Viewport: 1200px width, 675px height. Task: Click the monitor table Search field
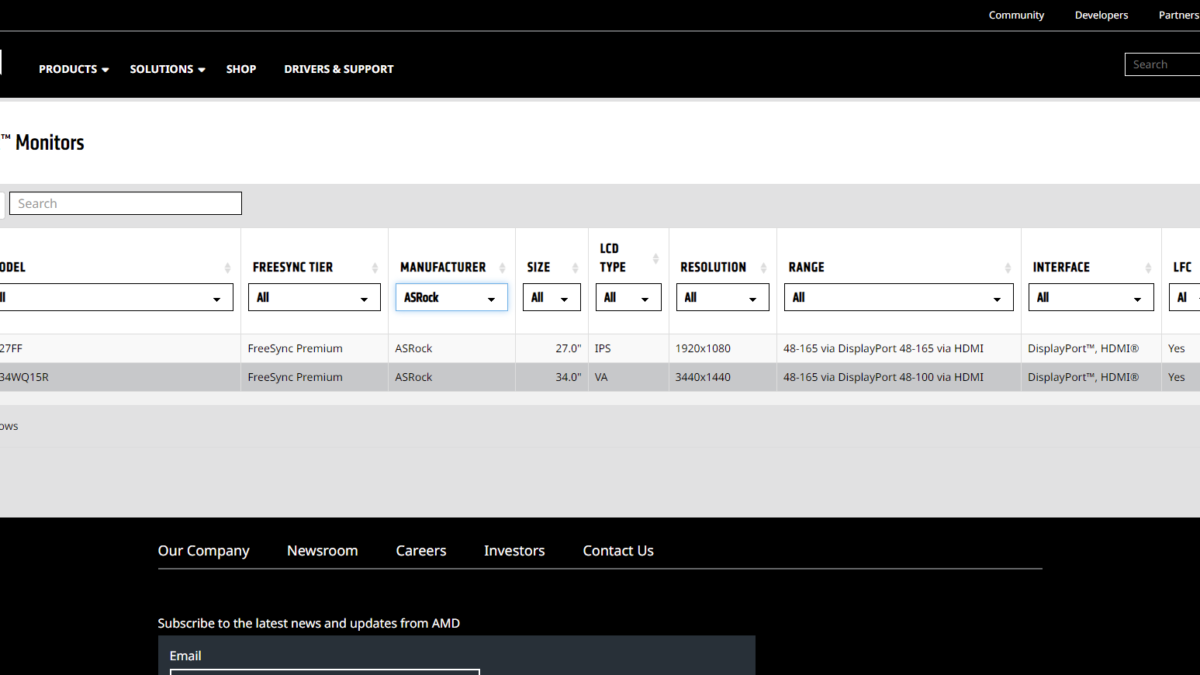125,203
